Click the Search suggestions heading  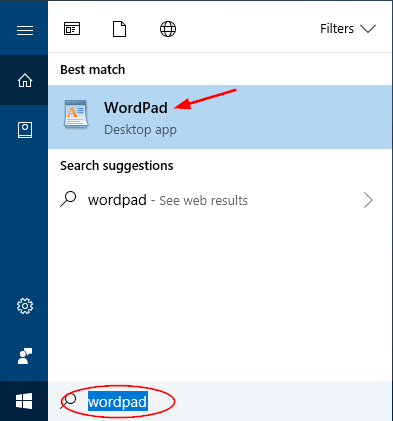tap(117, 166)
